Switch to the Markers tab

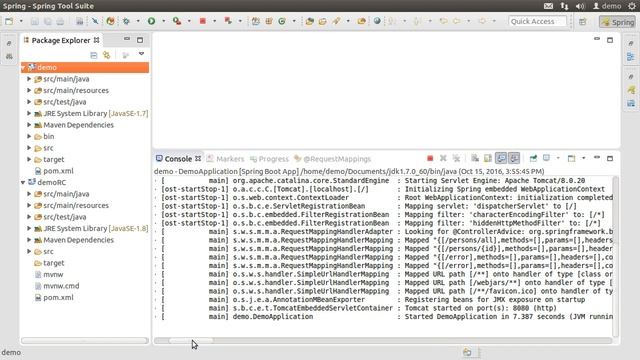pos(225,159)
